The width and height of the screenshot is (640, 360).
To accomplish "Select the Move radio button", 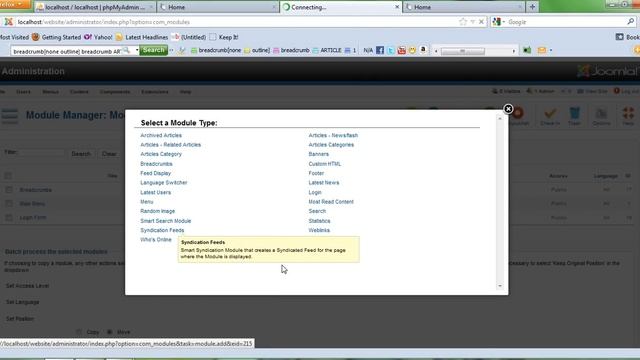I will tap(109, 332).
